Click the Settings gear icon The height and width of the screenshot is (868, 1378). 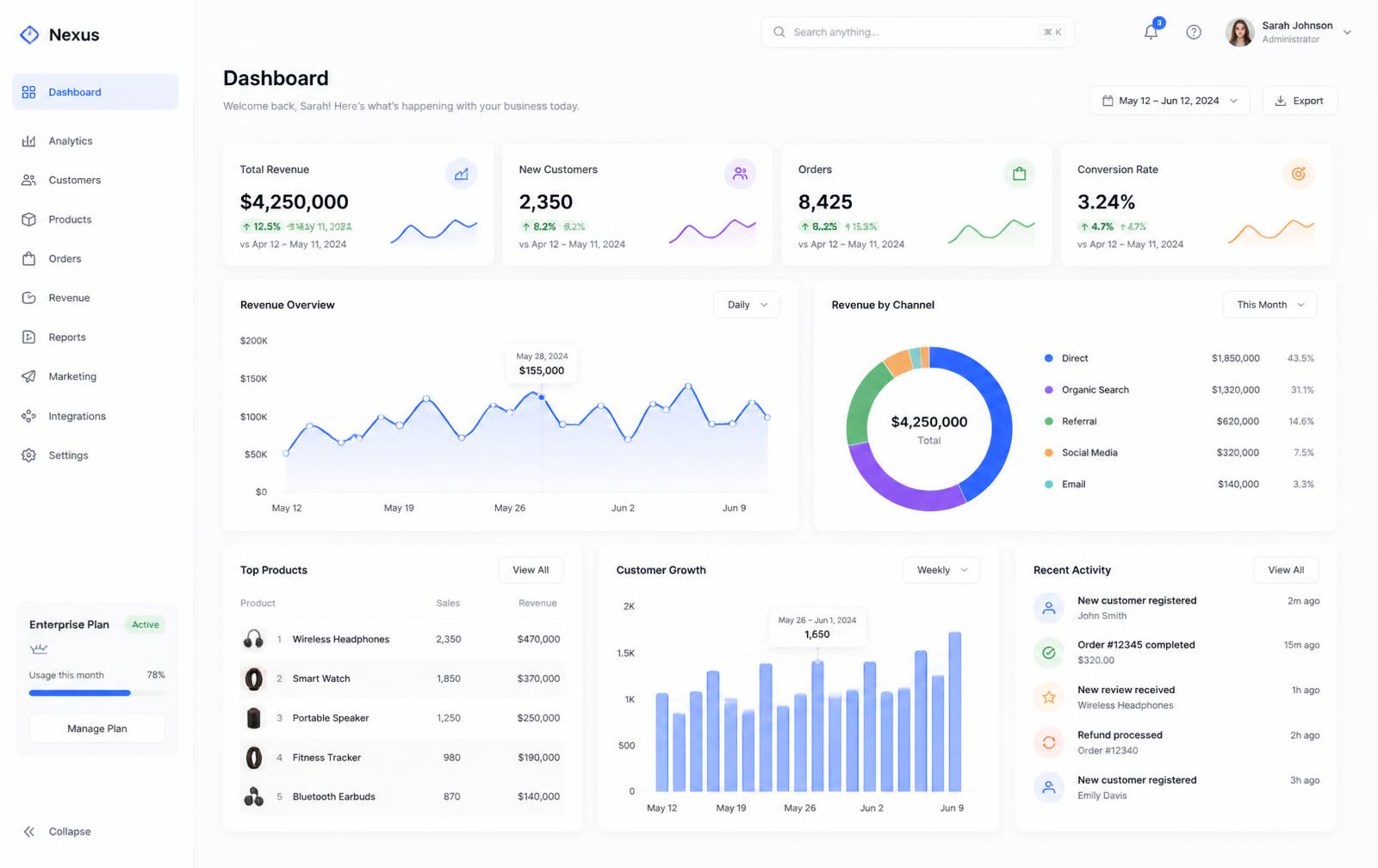(x=28, y=456)
